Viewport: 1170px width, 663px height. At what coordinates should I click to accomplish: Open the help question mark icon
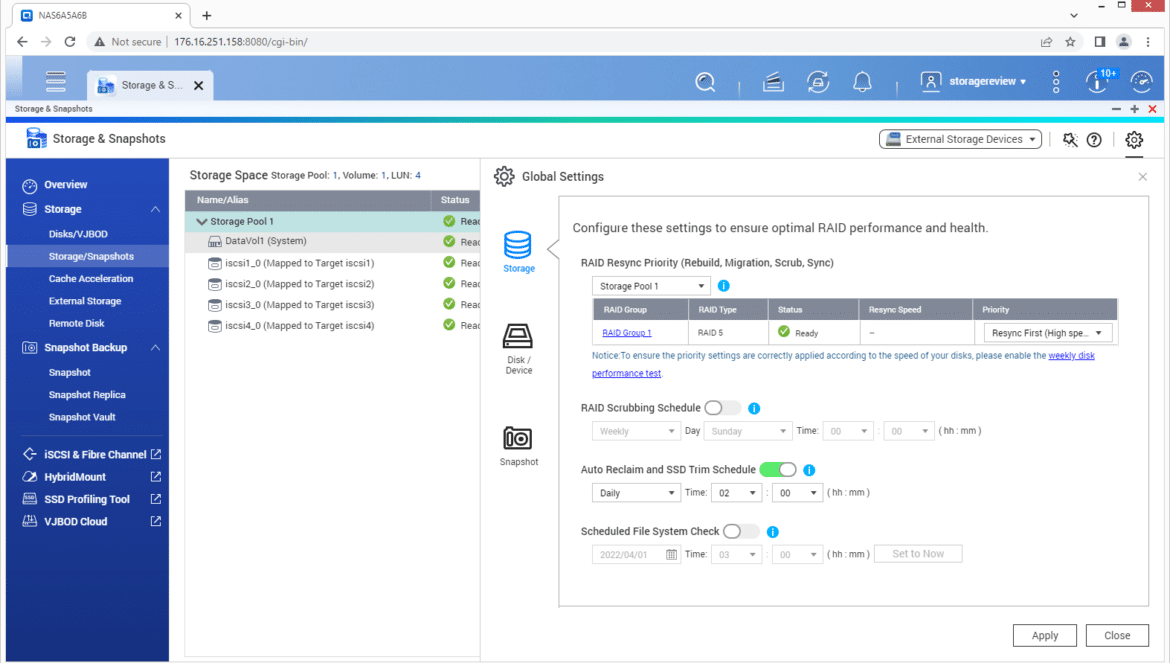click(x=1094, y=139)
